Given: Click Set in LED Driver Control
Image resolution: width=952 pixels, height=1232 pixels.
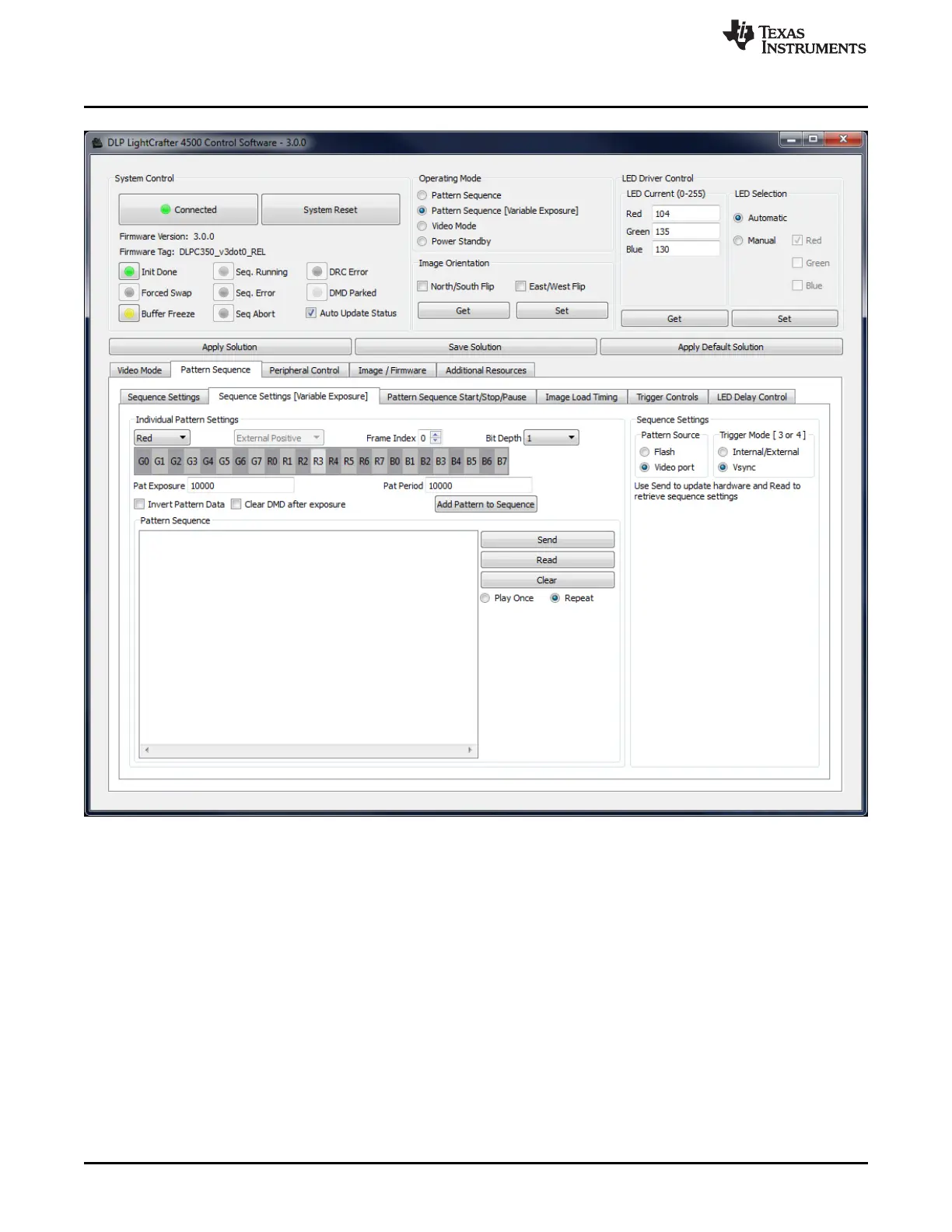Looking at the screenshot, I should click(x=785, y=319).
